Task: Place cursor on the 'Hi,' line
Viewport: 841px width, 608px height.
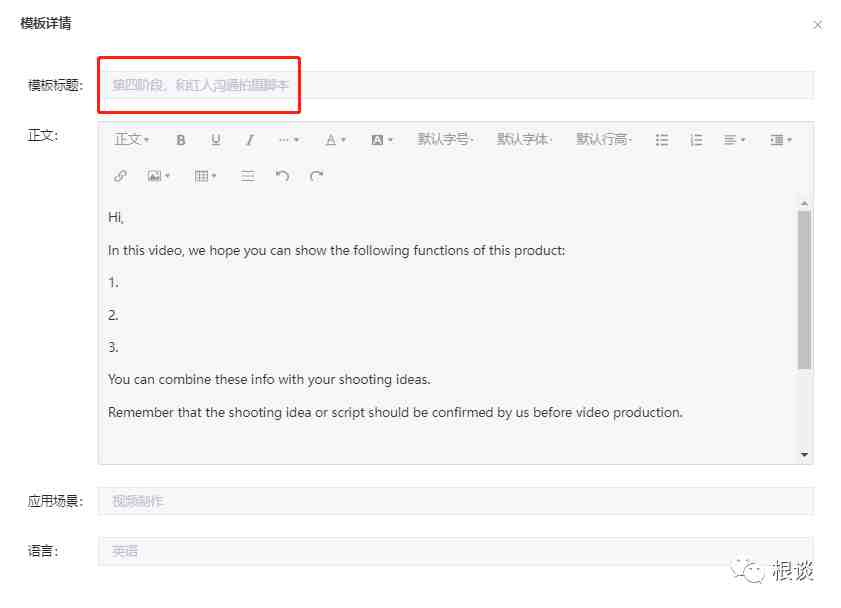Action: click(116, 217)
